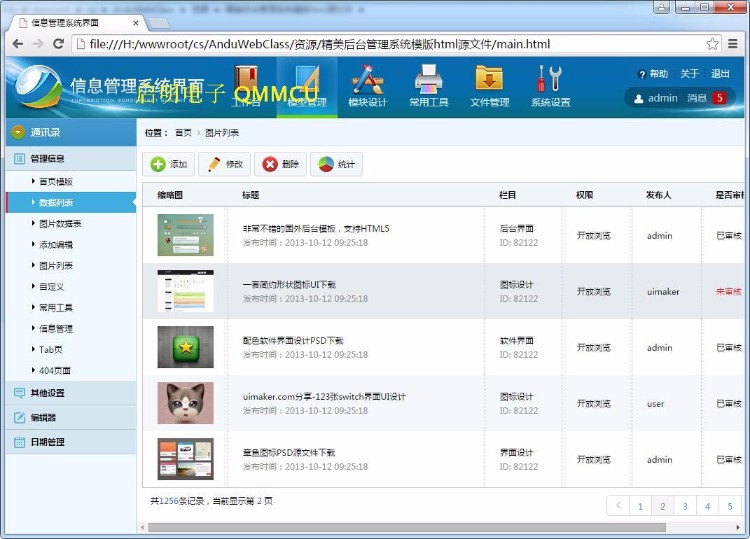This screenshot has height=539, width=750.
Task: Click the 日期管理 calendar icon
Action: (19, 442)
